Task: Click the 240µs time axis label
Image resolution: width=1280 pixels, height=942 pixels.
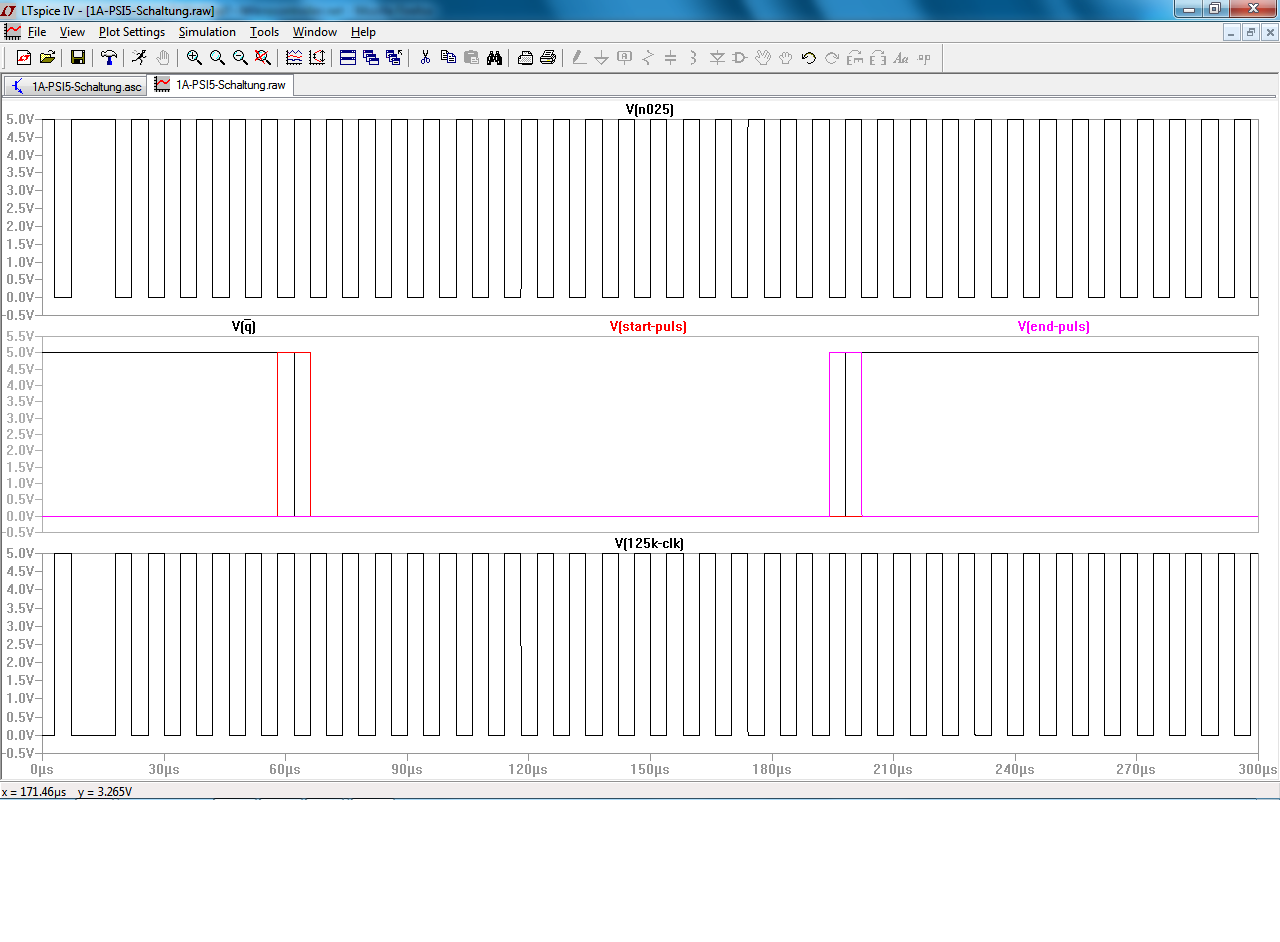Action: tap(1015, 769)
